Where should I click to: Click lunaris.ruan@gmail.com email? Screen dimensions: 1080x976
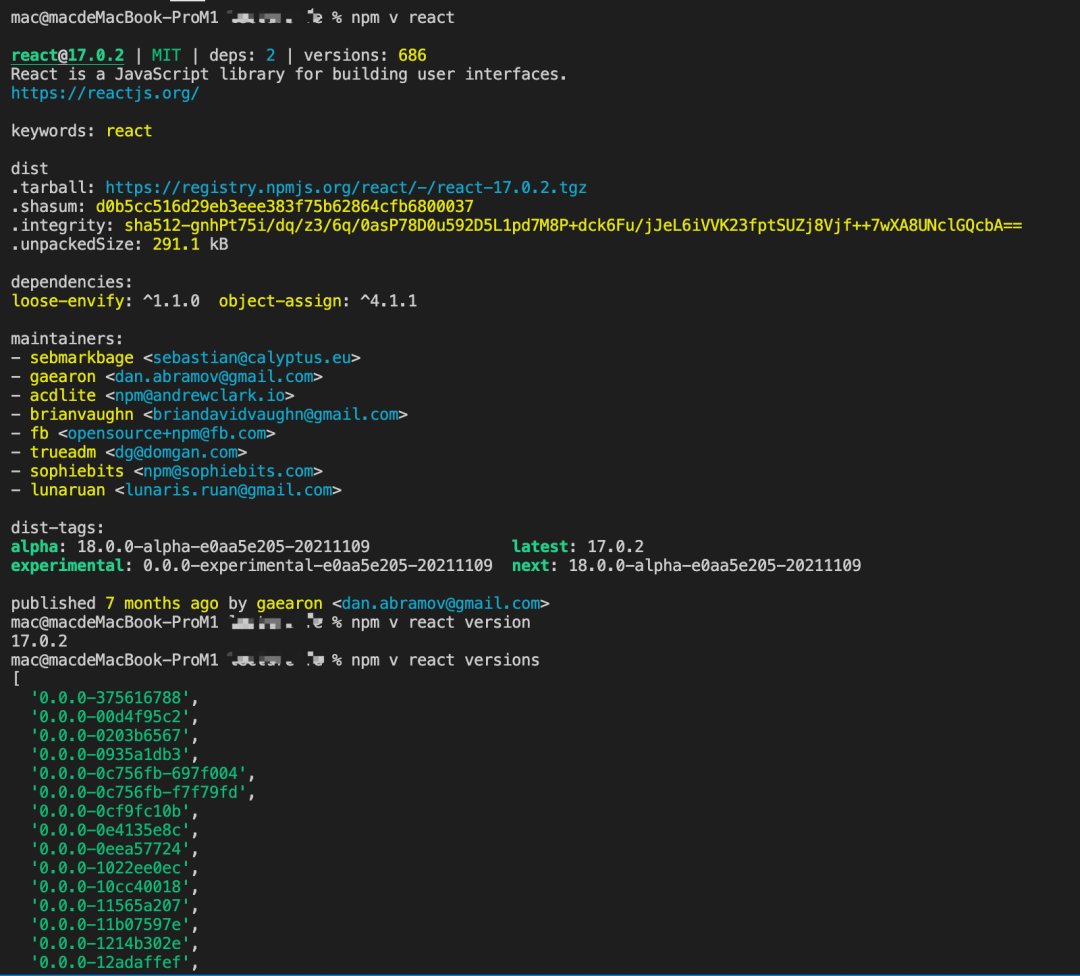coord(229,490)
